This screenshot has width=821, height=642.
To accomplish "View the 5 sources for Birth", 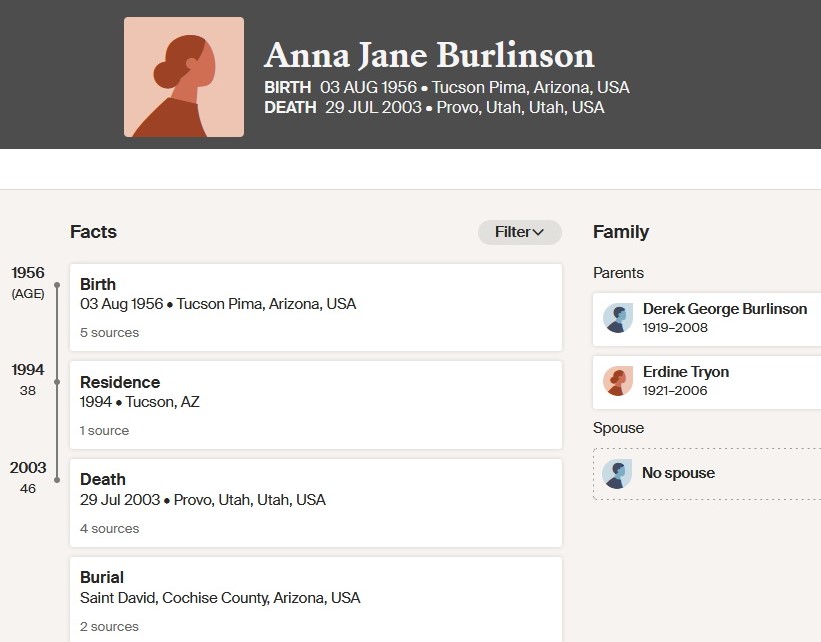I will pyautogui.click(x=110, y=332).
